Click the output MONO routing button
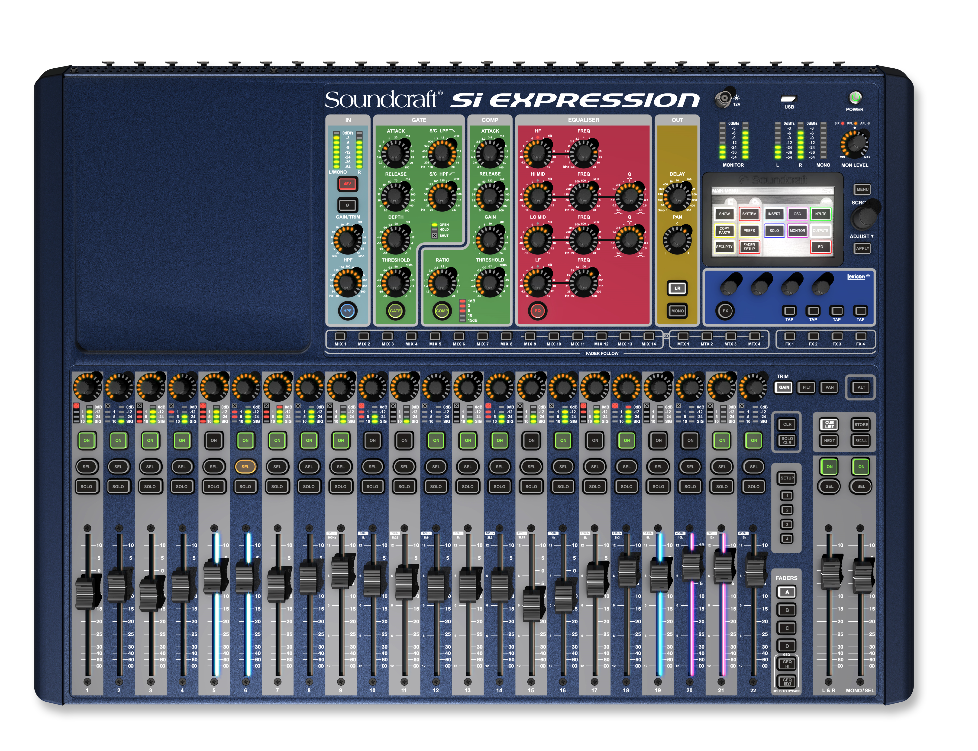Image resolution: width=978 pixels, height=751 pixels. [x=677, y=310]
